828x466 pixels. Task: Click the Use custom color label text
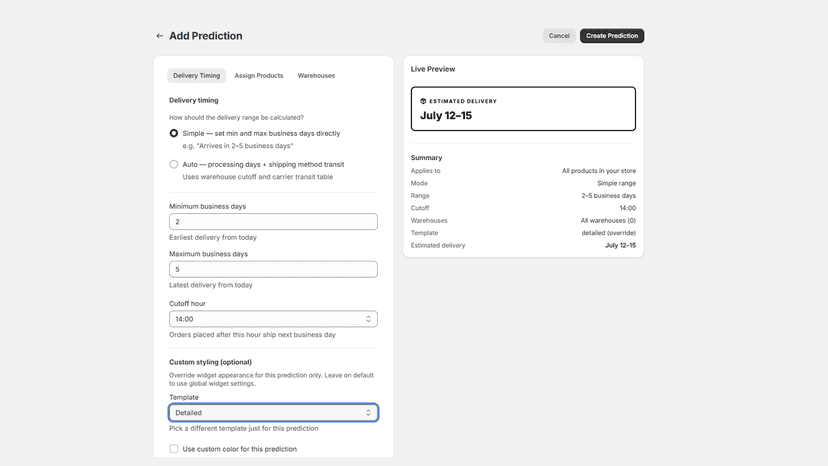point(239,449)
